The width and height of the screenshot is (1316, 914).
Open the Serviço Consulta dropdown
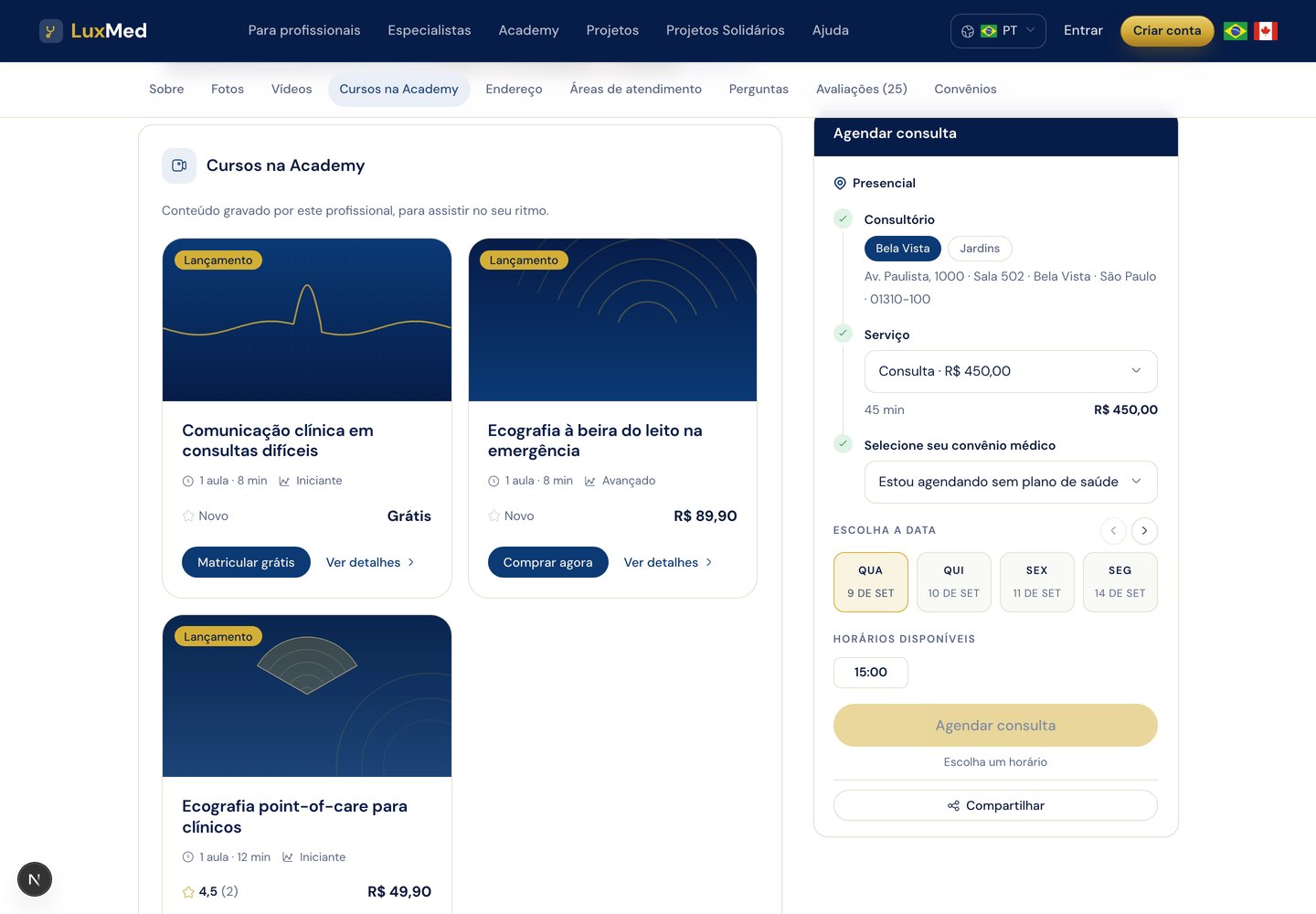coord(1011,371)
